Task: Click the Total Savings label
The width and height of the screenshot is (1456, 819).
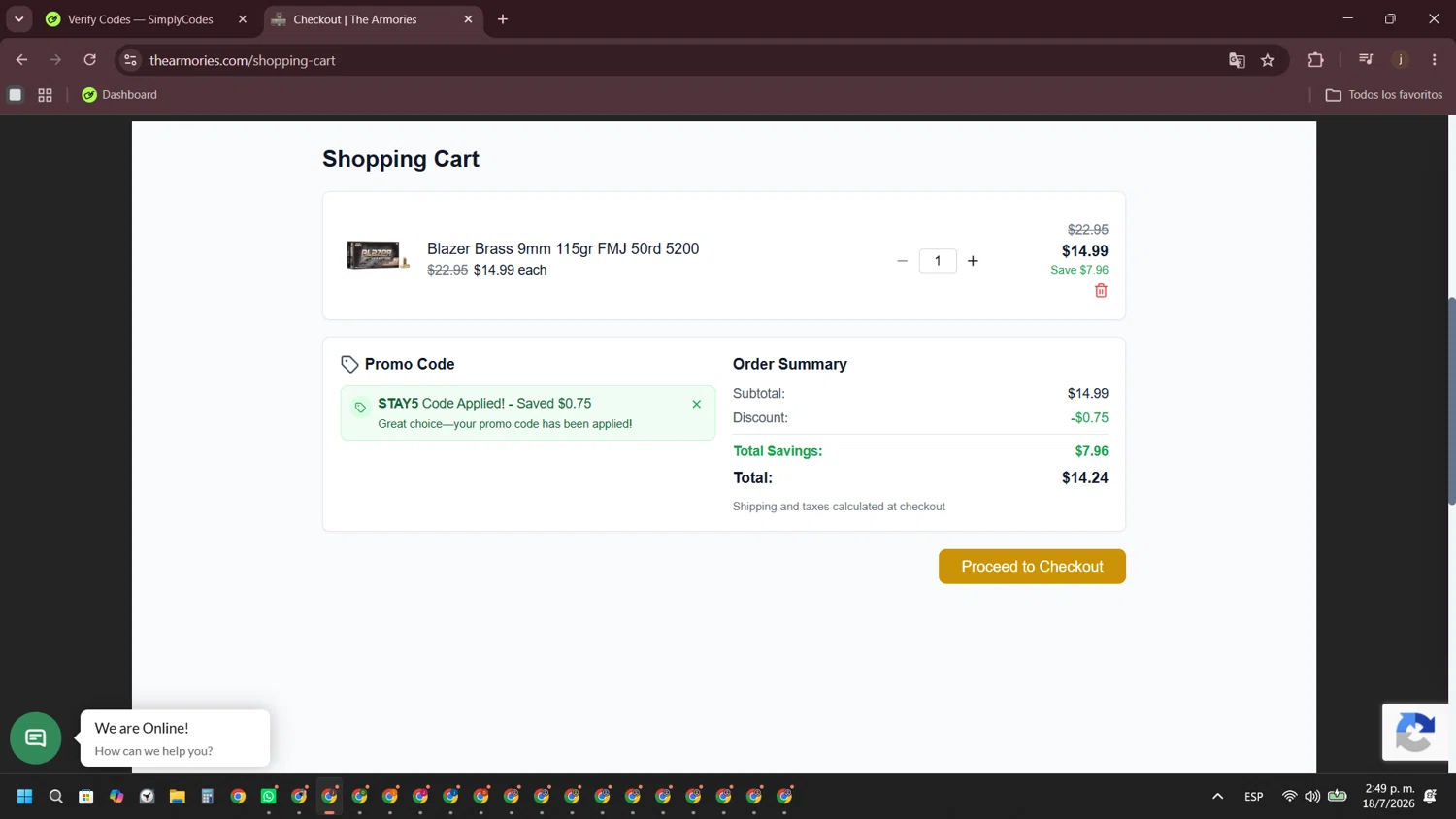Action: 778,451
